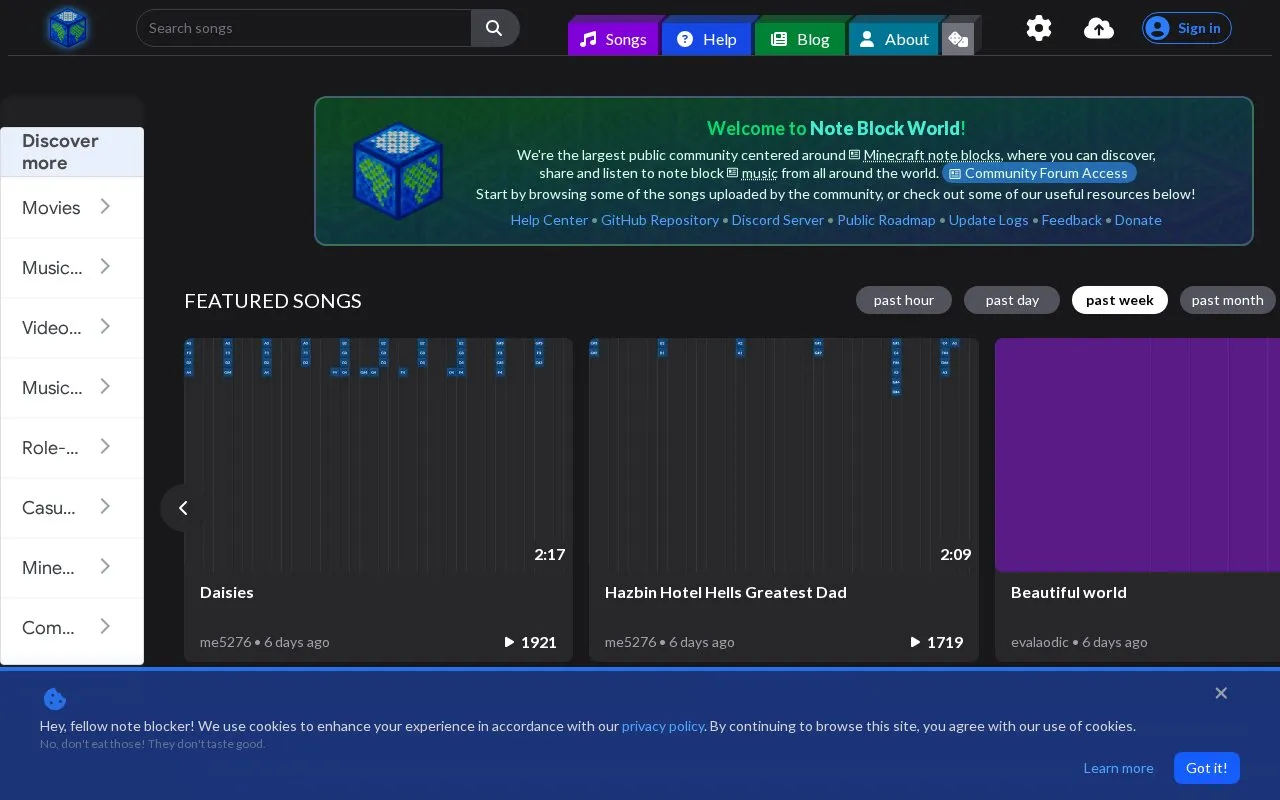Click previous arrow in featured carousel
This screenshot has width=1280, height=800.
tap(183, 508)
